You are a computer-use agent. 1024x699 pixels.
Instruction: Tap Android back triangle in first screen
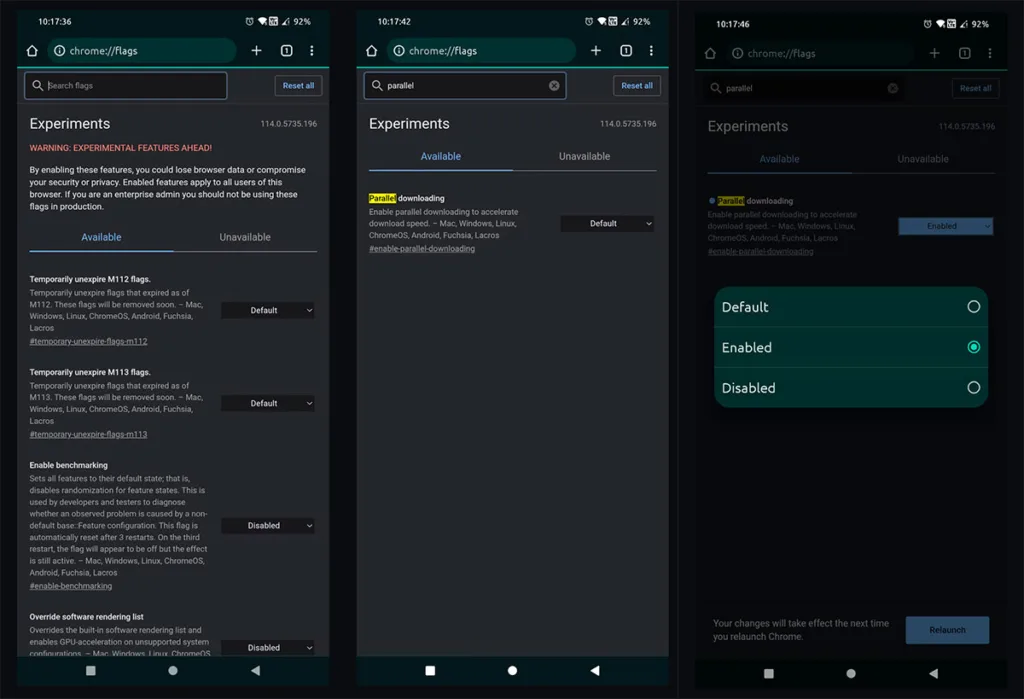255,670
